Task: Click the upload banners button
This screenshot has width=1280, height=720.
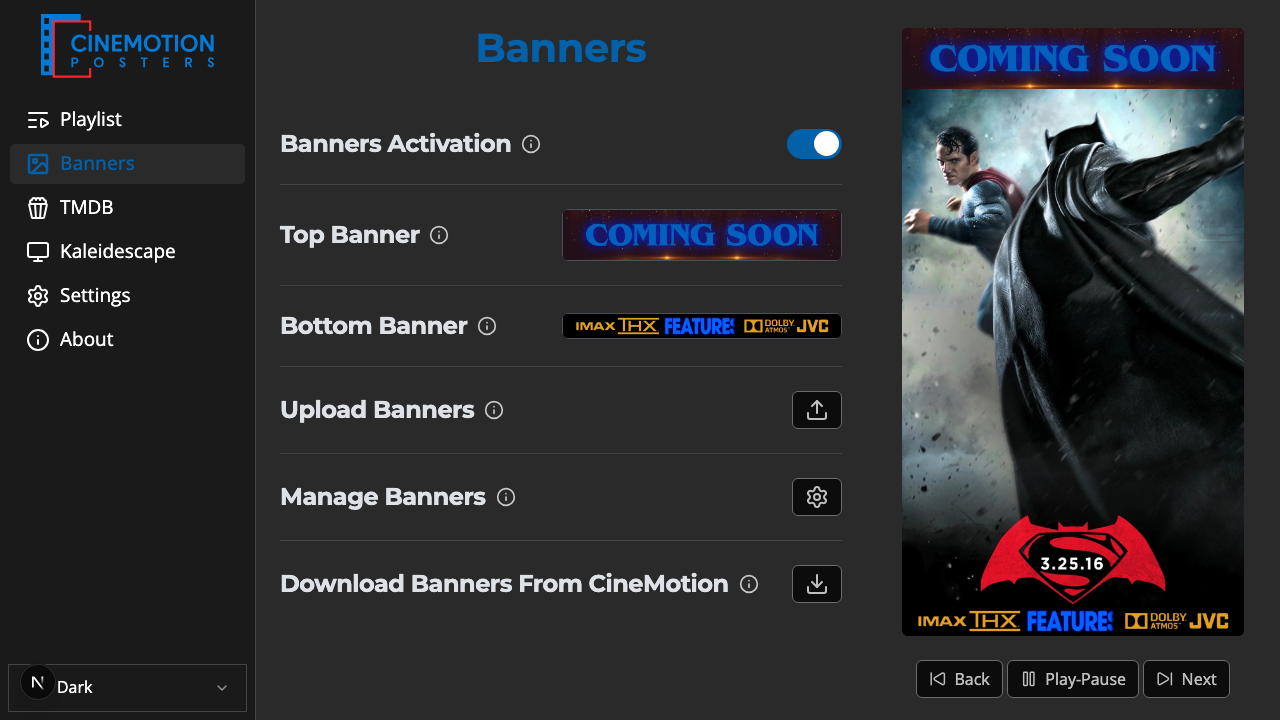Action: [817, 410]
